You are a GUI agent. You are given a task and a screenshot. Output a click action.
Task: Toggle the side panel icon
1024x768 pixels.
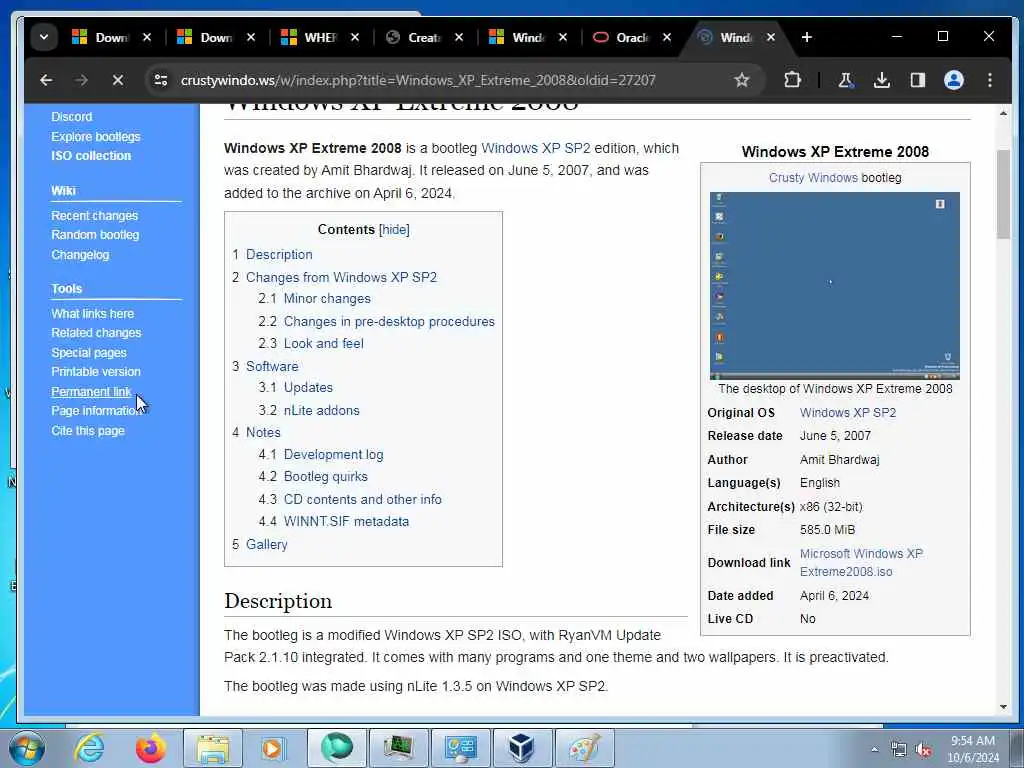[918, 80]
